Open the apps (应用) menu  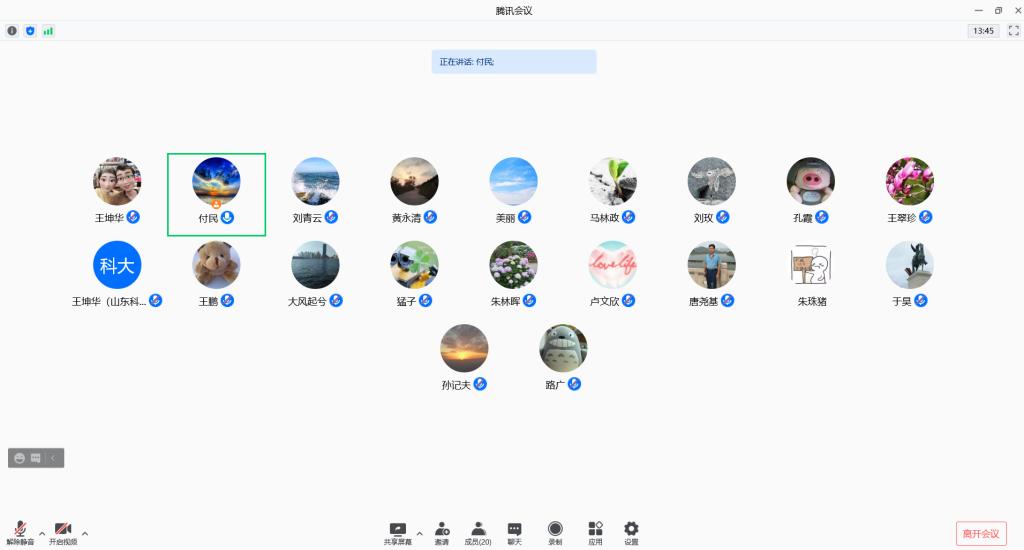tap(595, 532)
